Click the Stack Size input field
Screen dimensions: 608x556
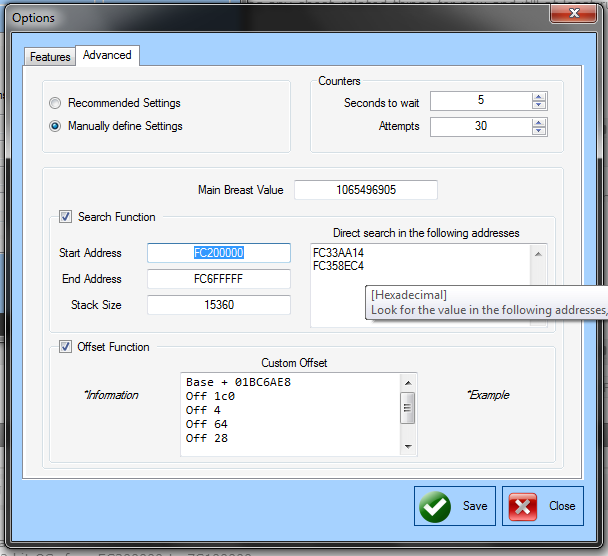[x=218, y=305]
